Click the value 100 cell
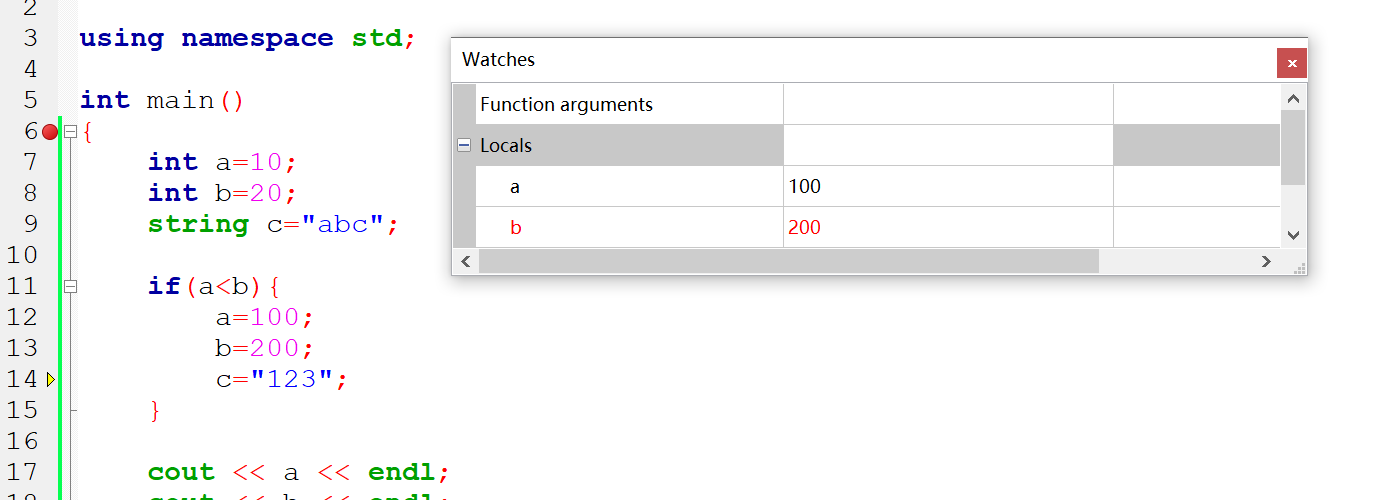 (x=804, y=186)
